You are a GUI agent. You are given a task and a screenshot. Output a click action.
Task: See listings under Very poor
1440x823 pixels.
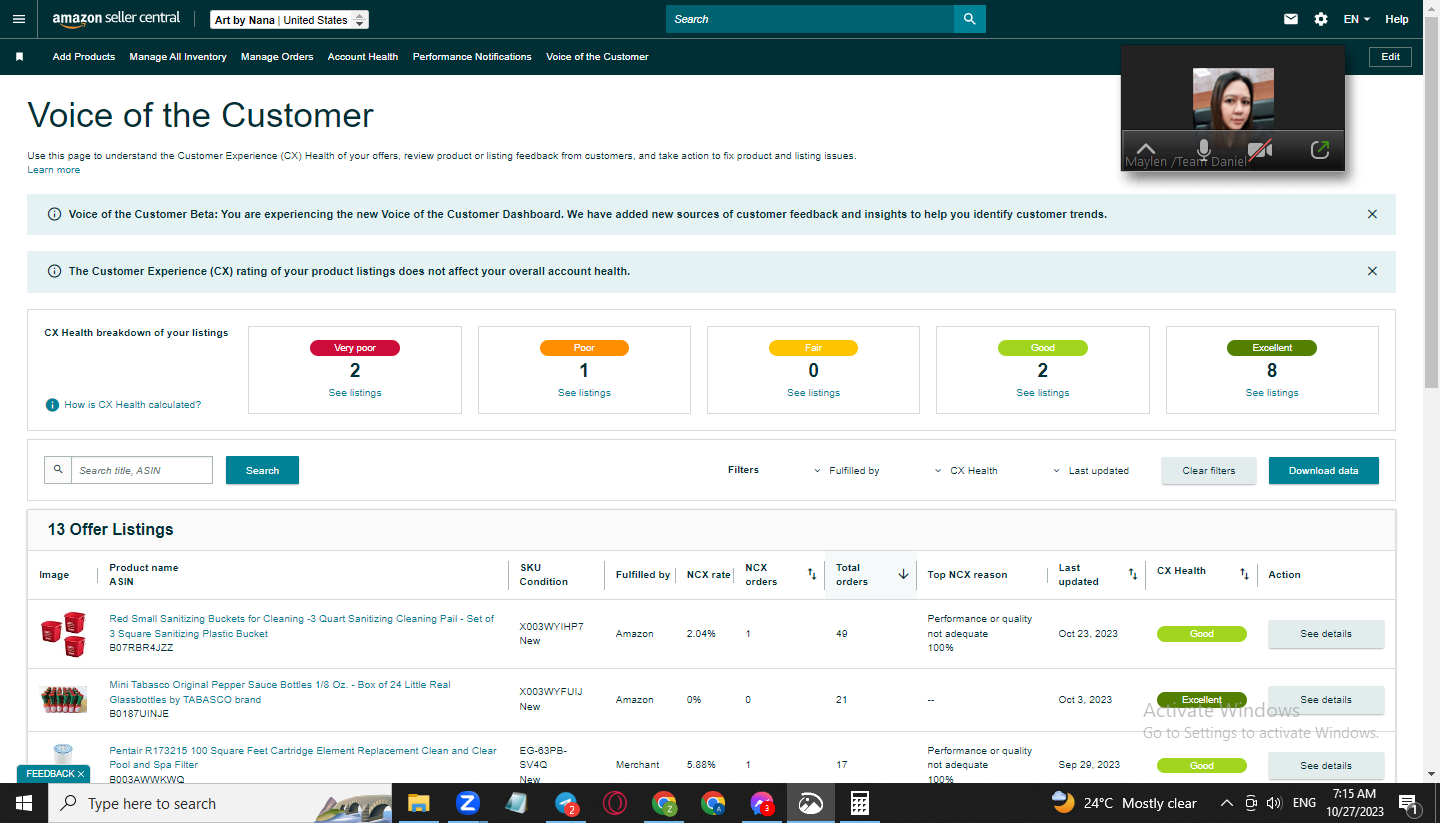pyautogui.click(x=355, y=393)
